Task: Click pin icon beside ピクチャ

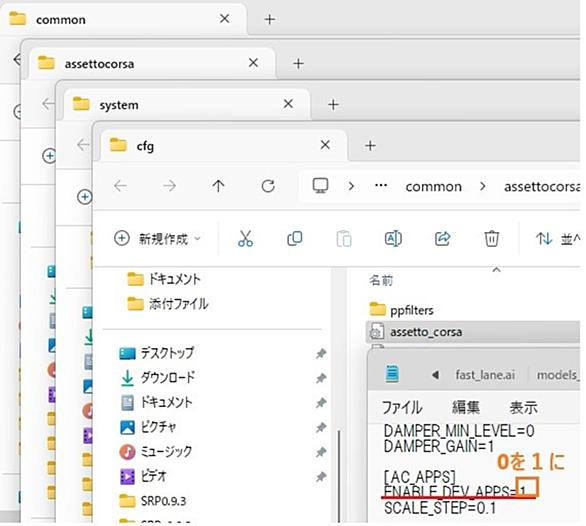Action: [321, 427]
